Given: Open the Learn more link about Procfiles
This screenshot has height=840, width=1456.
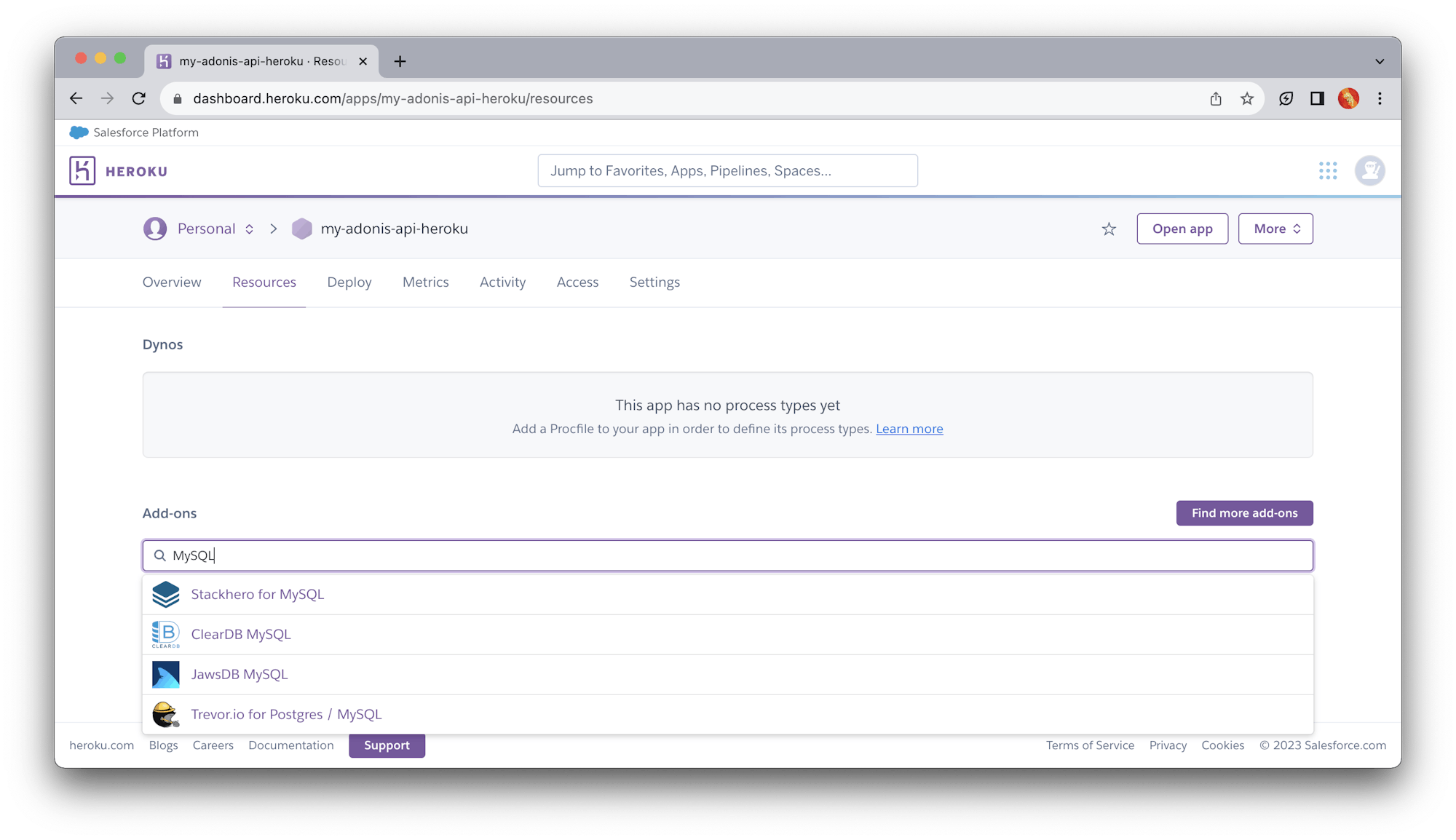Looking at the screenshot, I should pos(909,429).
